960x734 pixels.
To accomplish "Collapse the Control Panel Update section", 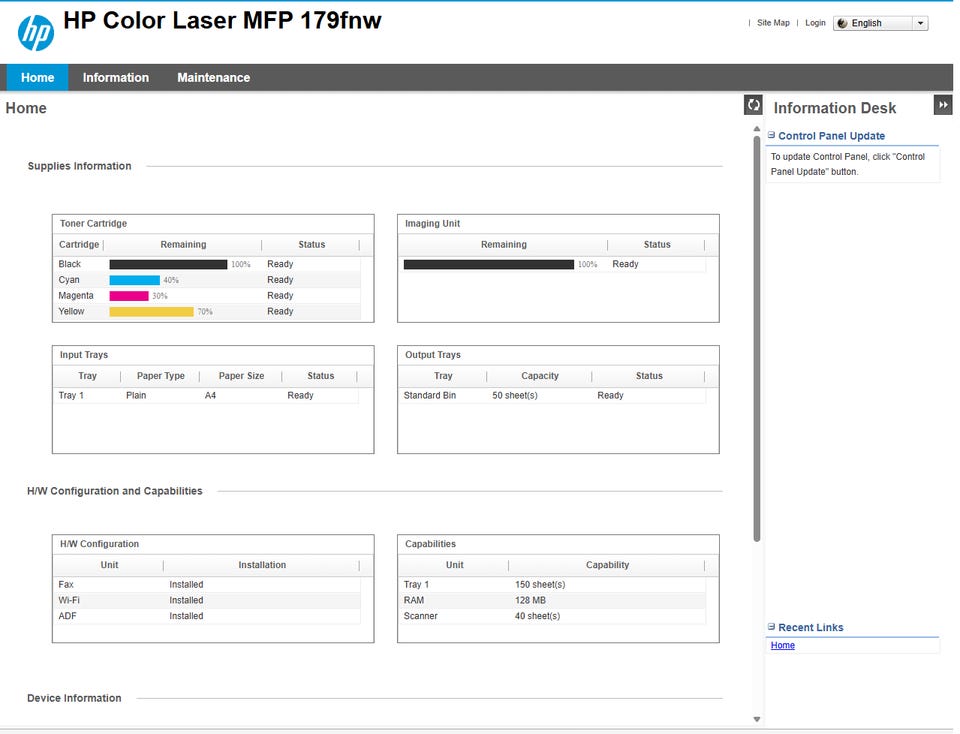I will click(x=771, y=135).
